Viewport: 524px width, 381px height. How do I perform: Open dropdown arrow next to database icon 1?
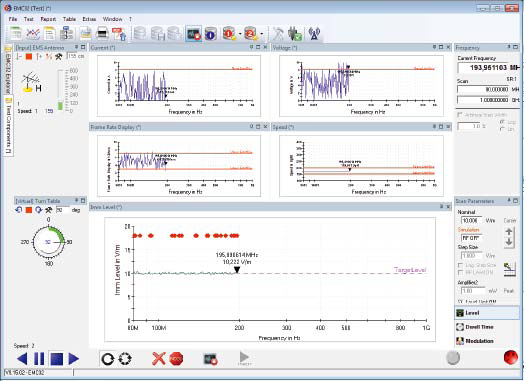pos(240,34)
